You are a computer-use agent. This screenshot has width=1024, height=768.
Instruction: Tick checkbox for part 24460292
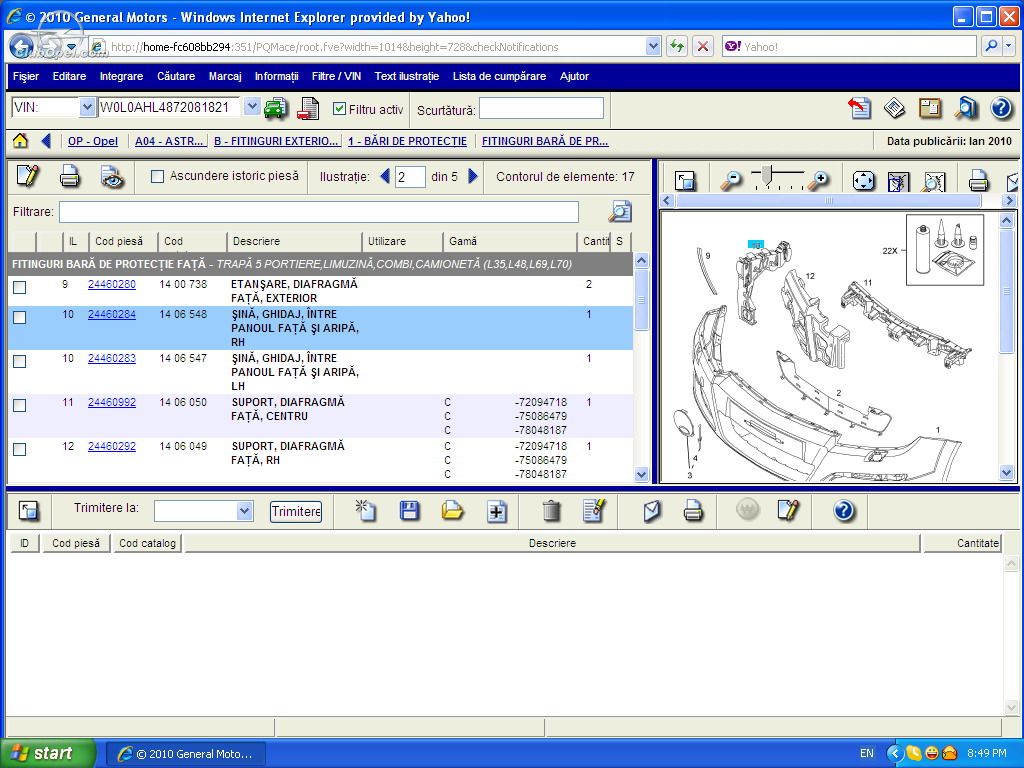[20, 449]
